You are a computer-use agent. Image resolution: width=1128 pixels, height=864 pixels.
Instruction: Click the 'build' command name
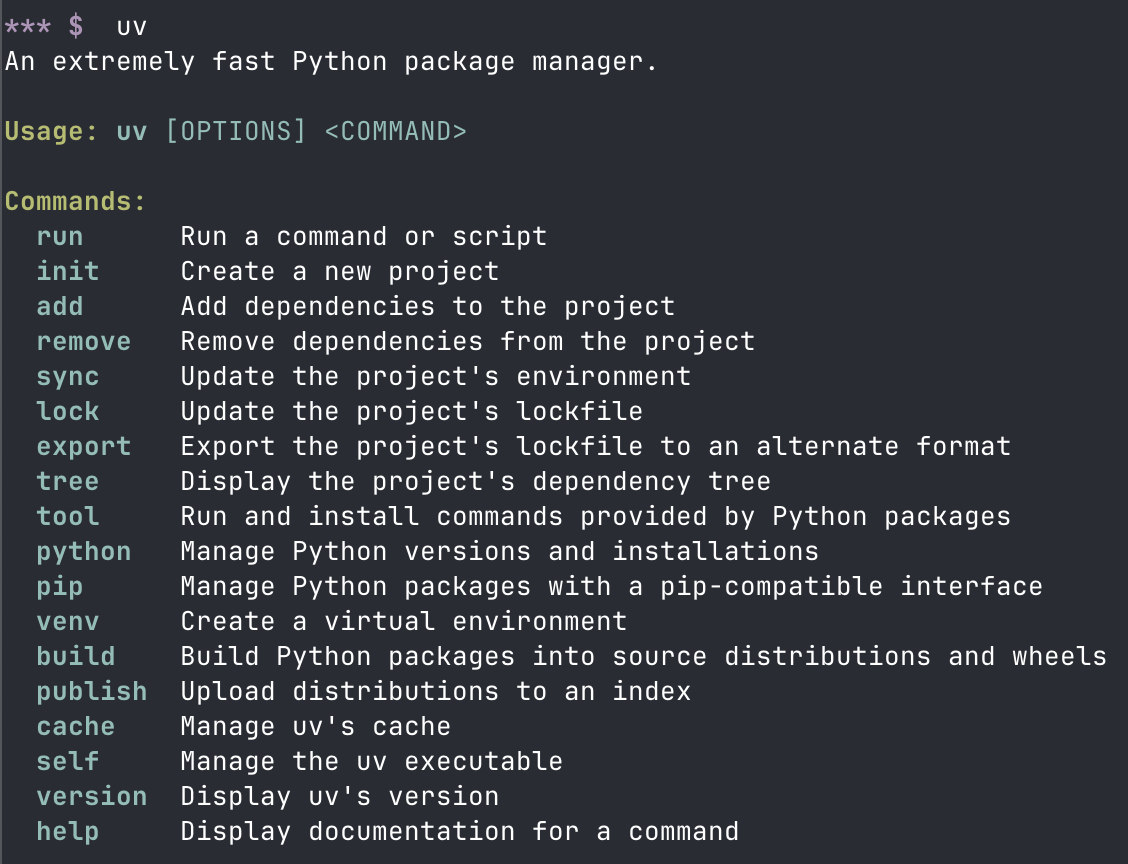(x=76, y=656)
